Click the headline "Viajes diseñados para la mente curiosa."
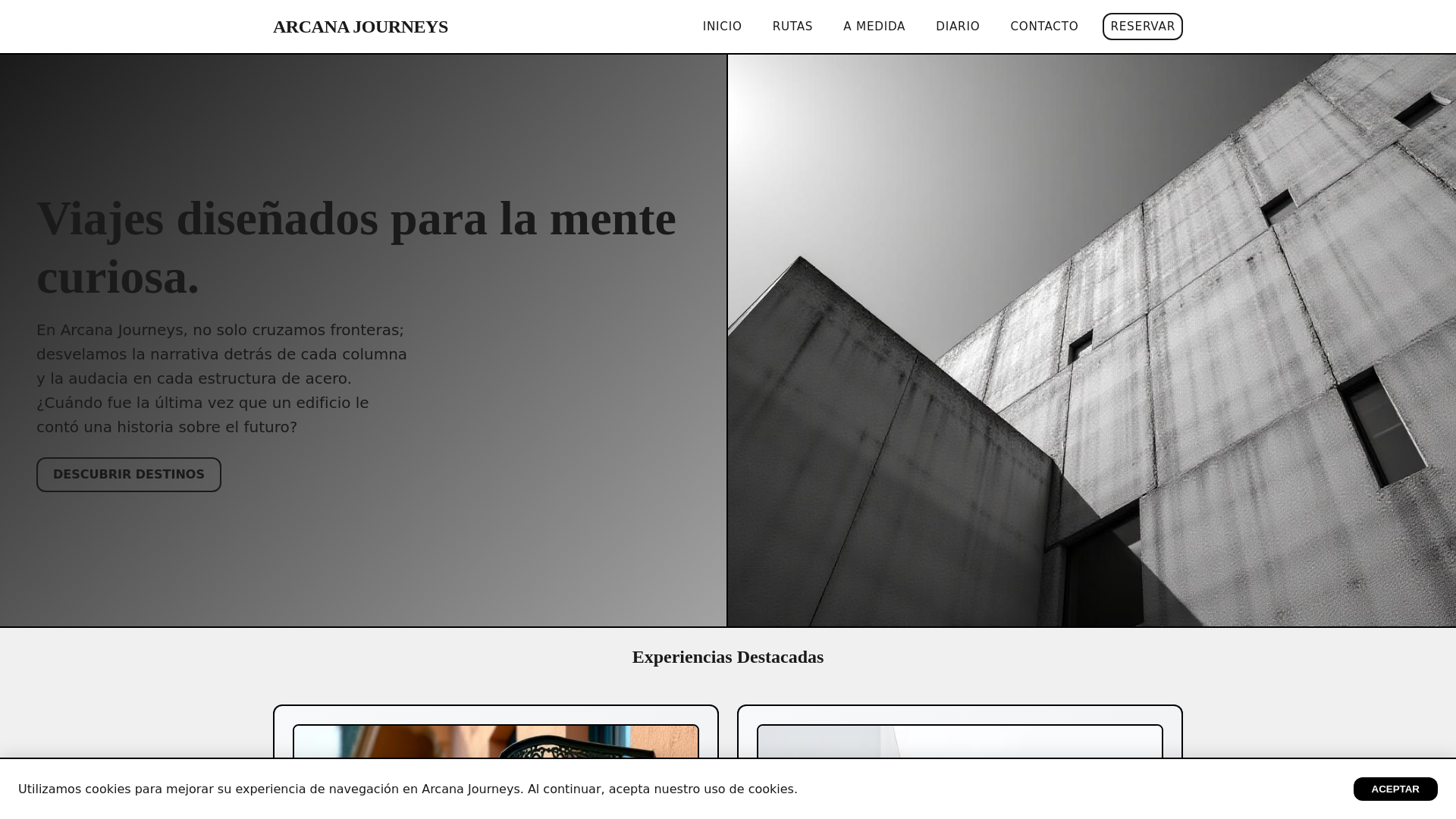 coord(356,247)
